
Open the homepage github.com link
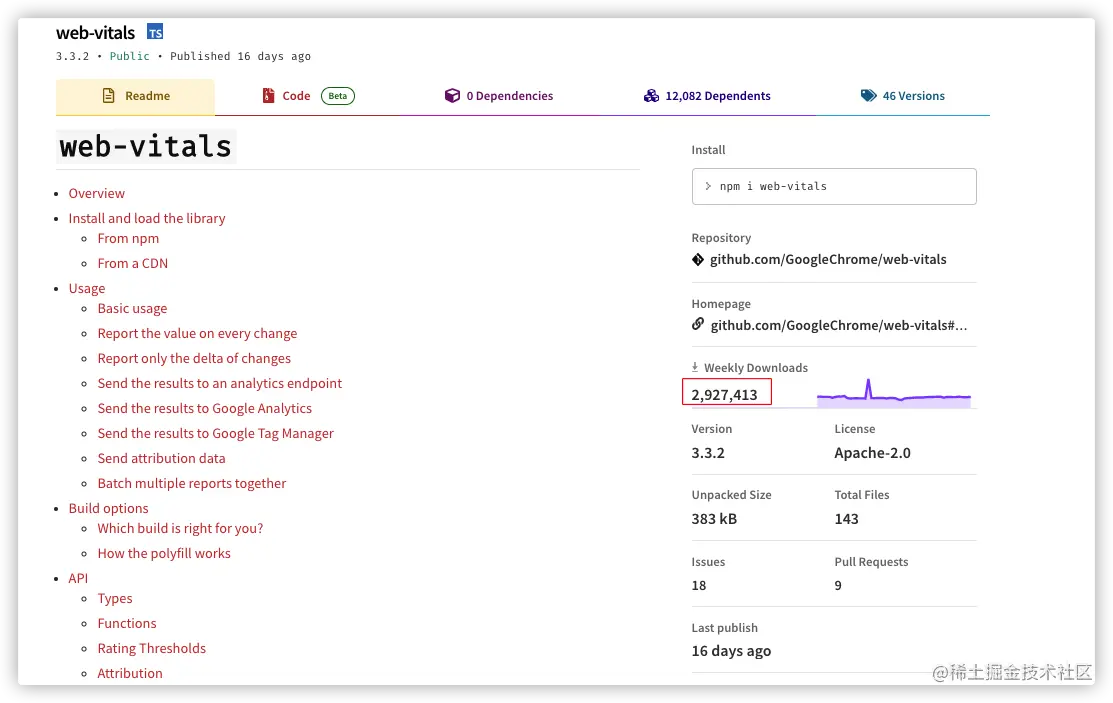(x=839, y=325)
